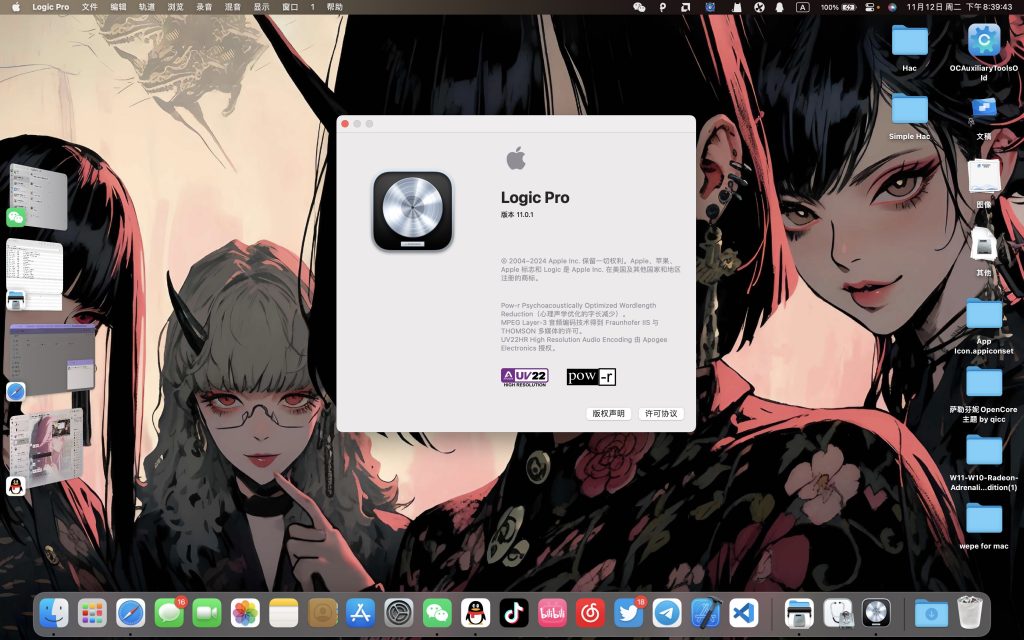
Task: Select the Hac folder on desktop
Action: pyautogui.click(x=910, y=48)
